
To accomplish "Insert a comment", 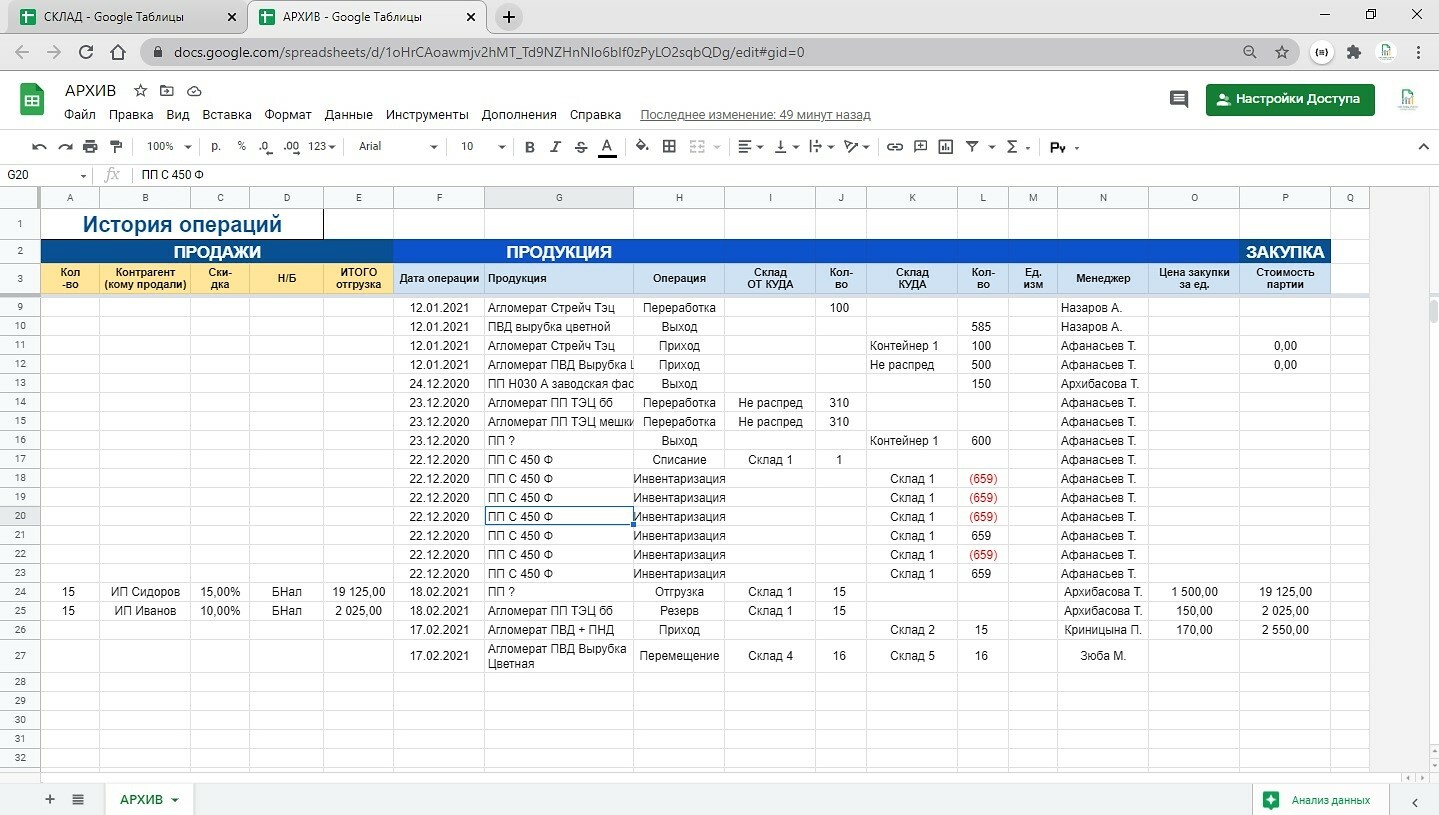I will 921,147.
